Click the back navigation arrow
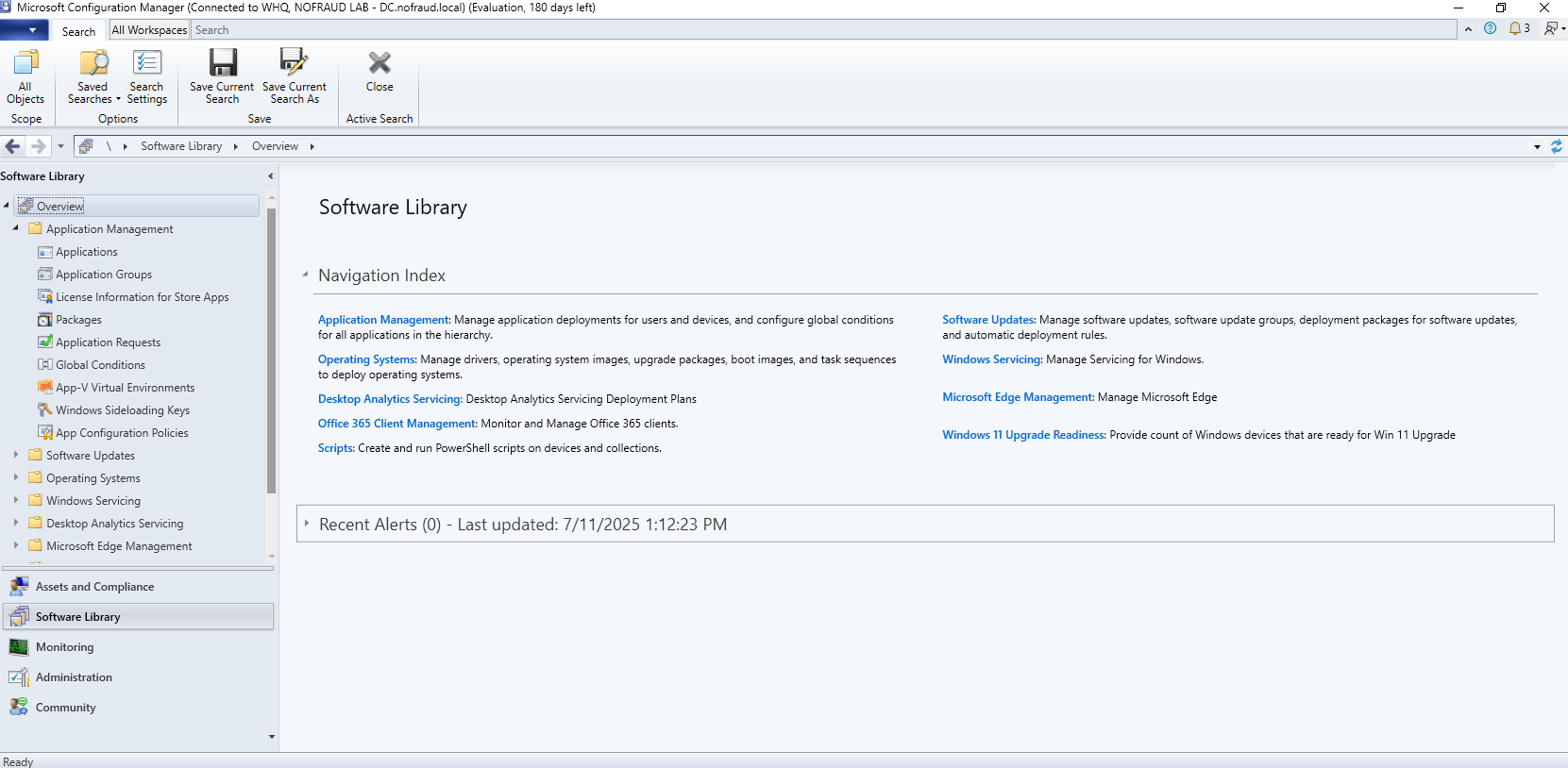 click(x=13, y=146)
